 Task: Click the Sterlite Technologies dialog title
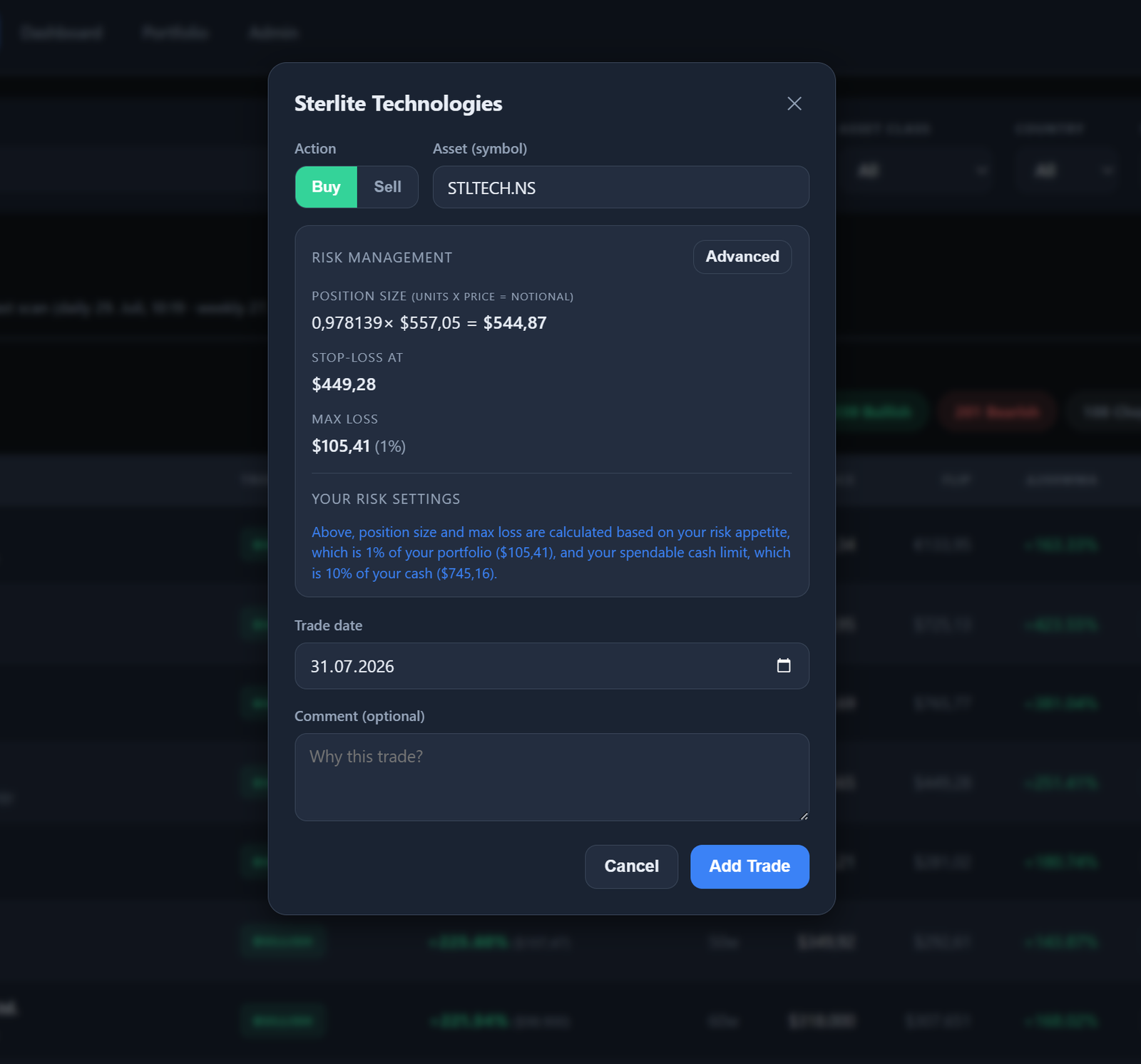[399, 103]
